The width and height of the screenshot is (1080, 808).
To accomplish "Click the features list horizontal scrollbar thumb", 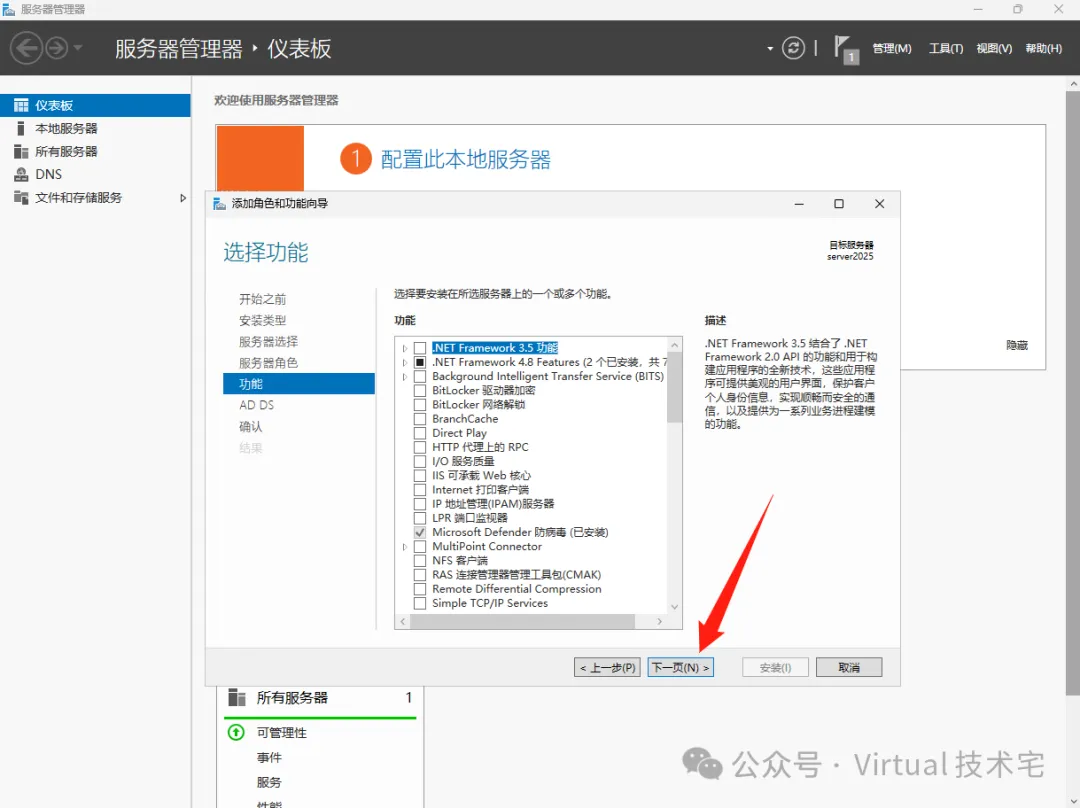I will point(522,621).
